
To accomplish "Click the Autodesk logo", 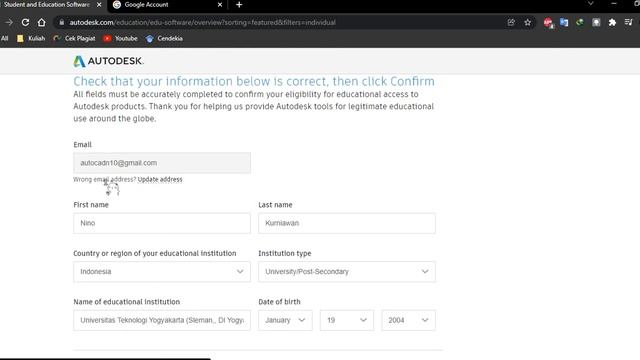I will pos(109,61).
